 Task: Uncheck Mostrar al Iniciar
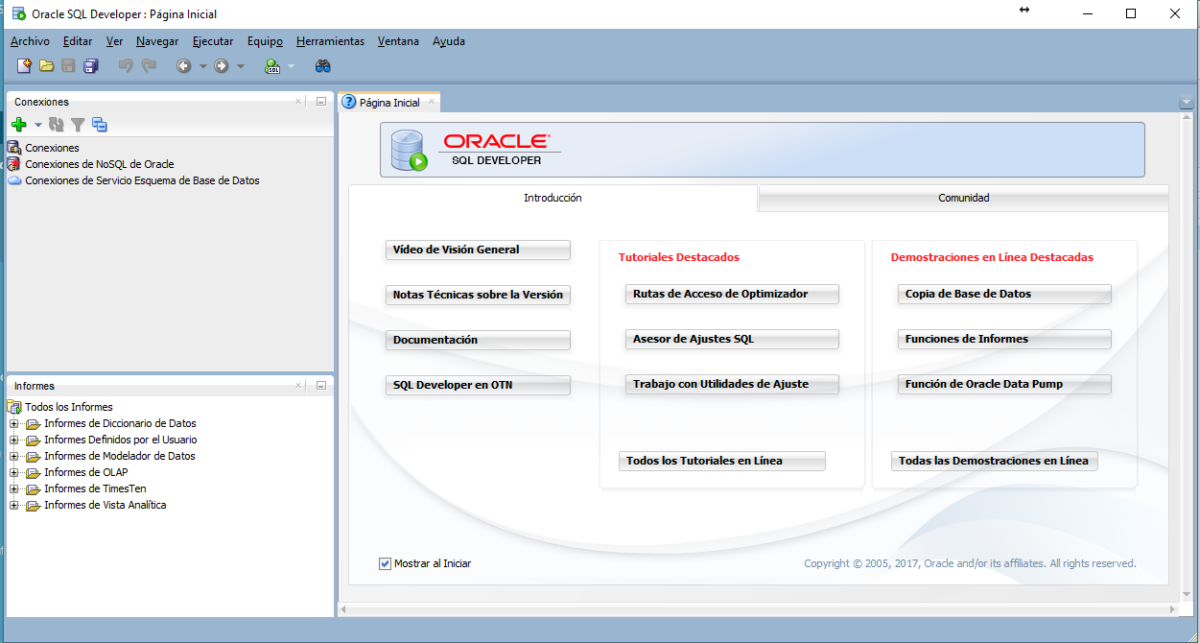(385, 563)
